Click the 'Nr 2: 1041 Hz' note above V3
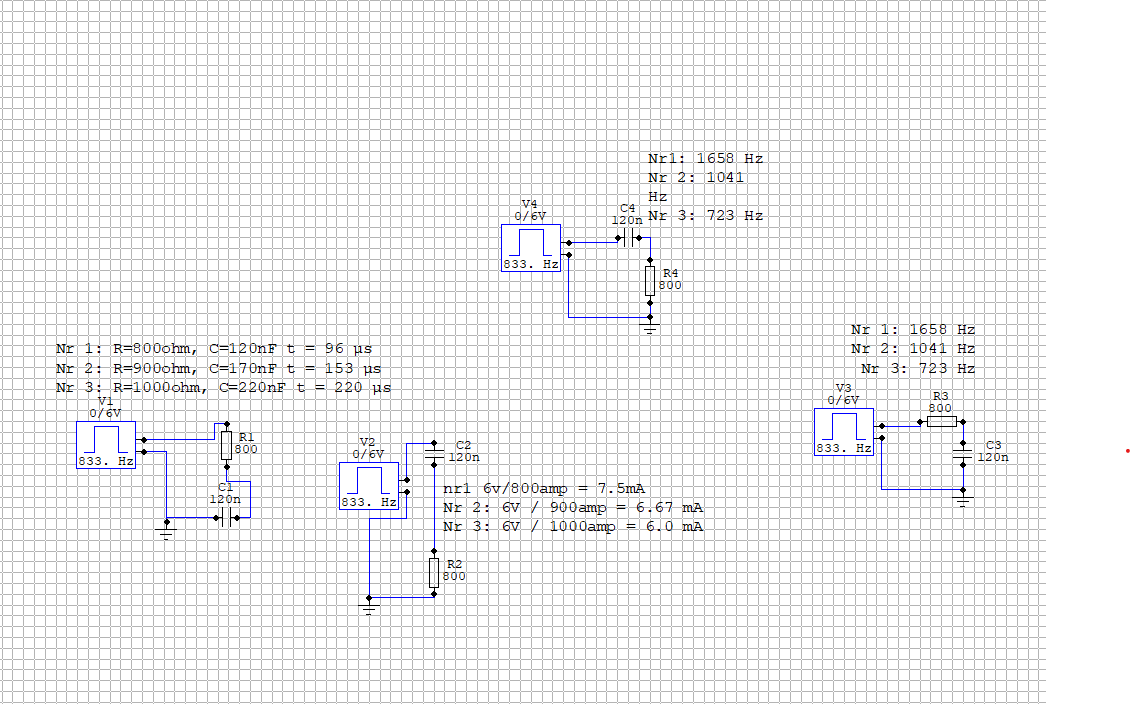Image resolution: width=1131 pixels, height=704 pixels. tap(913, 349)
